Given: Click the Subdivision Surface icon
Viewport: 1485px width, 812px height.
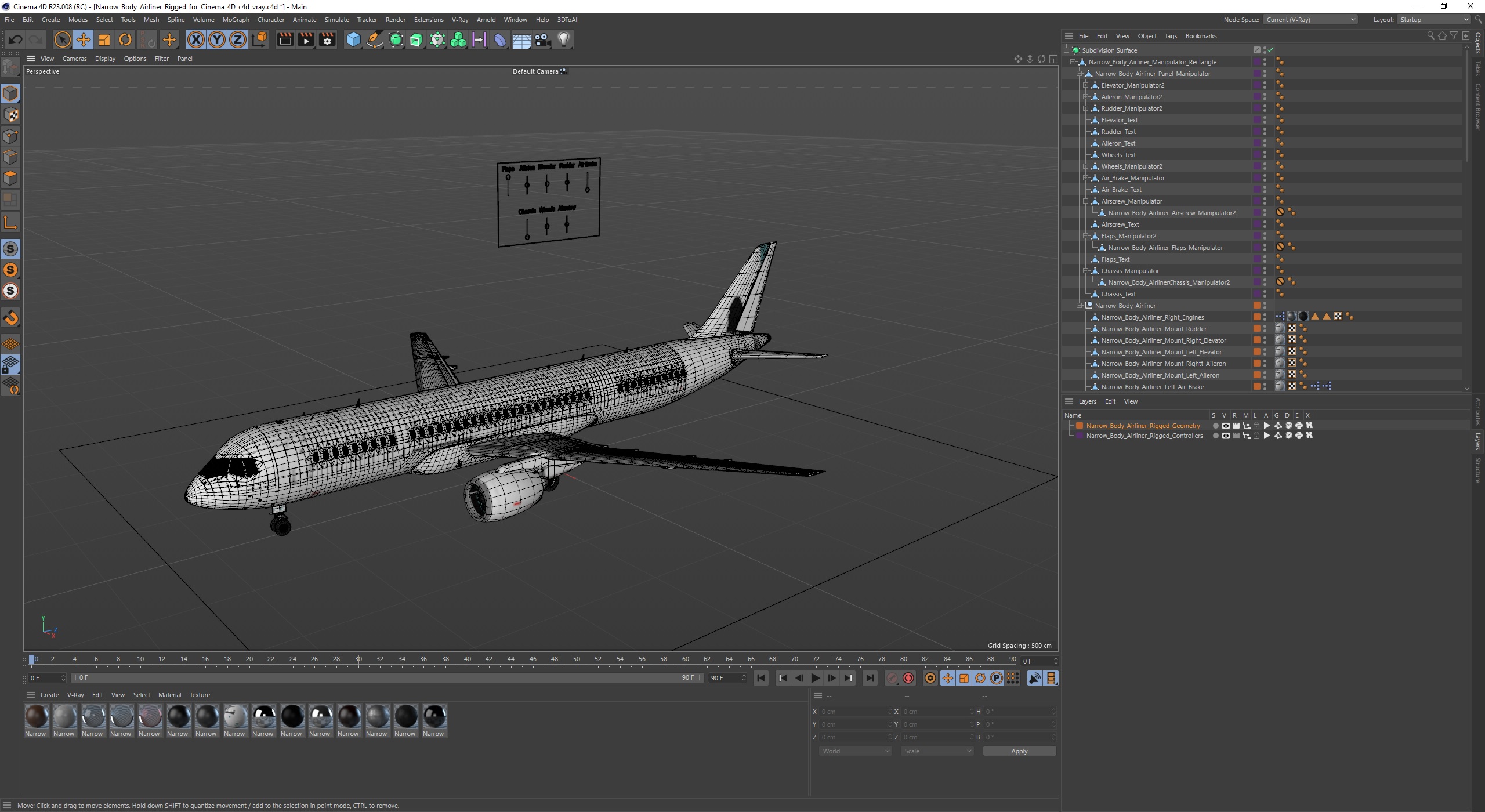Looking at the screenshot, I should [x=1079, y=50].
